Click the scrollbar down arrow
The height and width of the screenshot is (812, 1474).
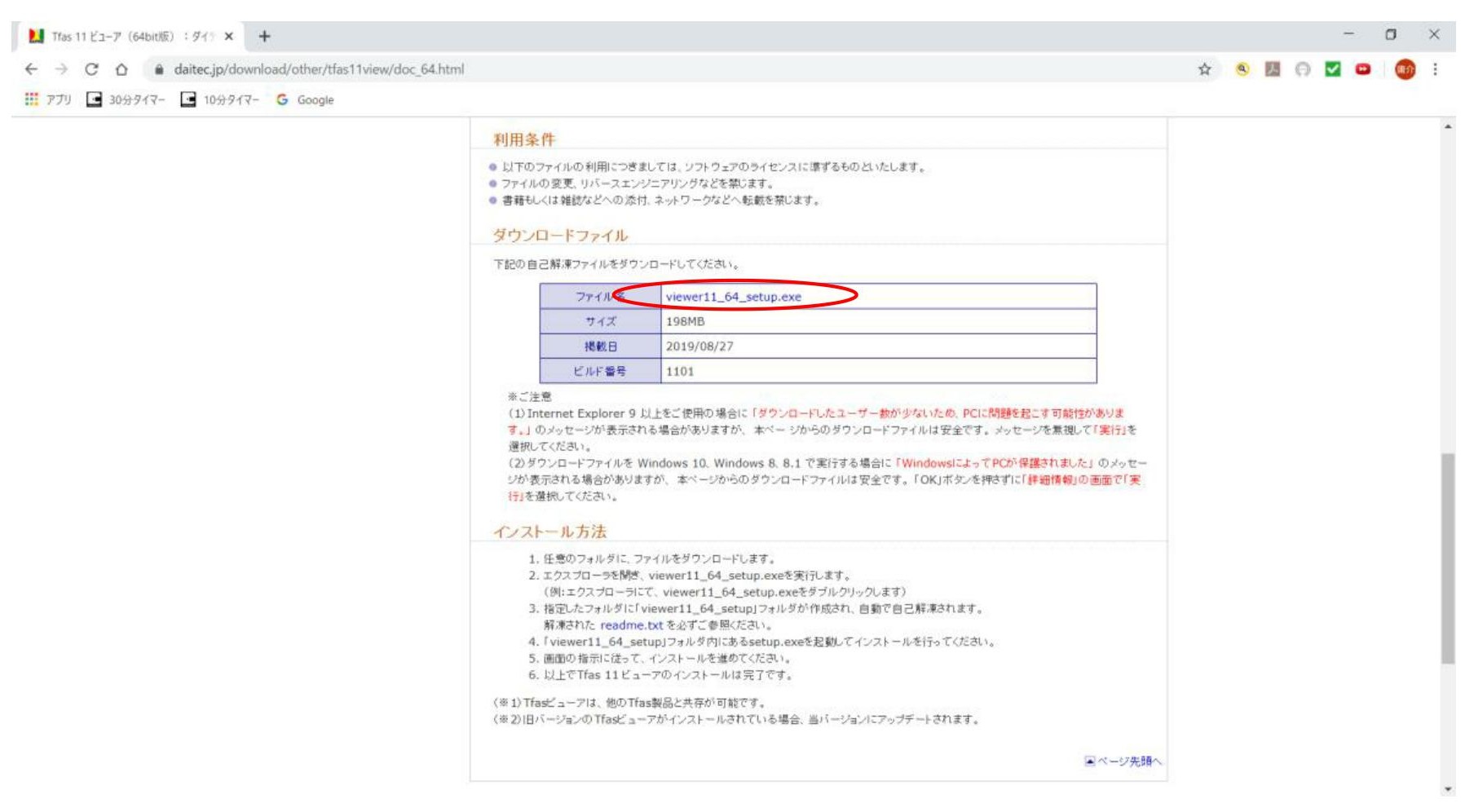(x=1448, y=789)
